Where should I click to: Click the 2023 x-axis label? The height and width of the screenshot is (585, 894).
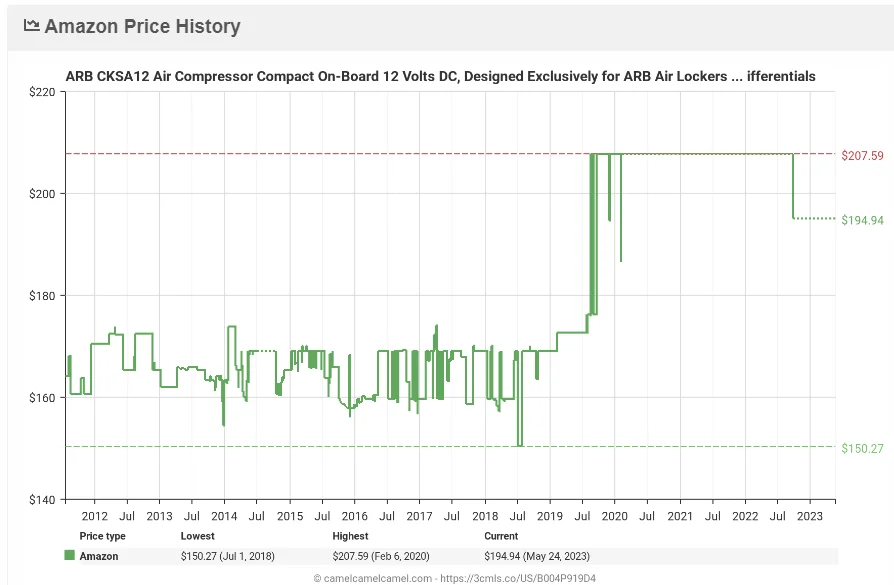coord(810,517)
